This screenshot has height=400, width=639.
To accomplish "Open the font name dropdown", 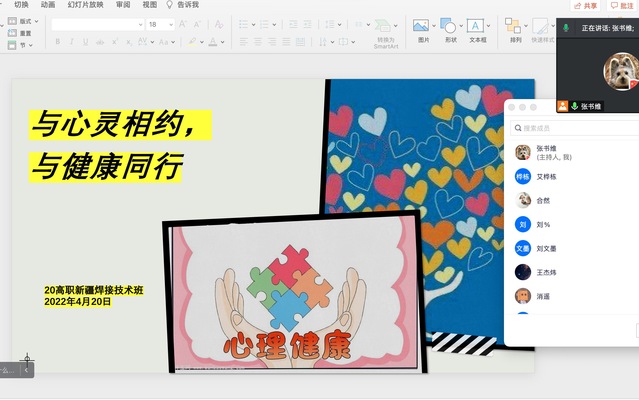I will (139, 24).
